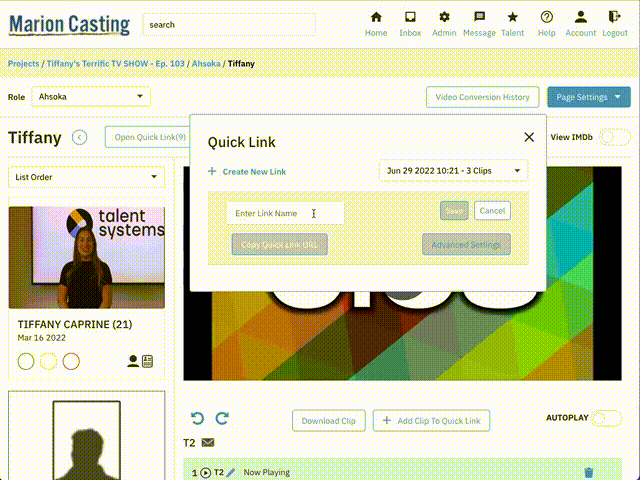Click the Ahsoka breadcrumb link
Screen dimensions: 640x480
206,64
